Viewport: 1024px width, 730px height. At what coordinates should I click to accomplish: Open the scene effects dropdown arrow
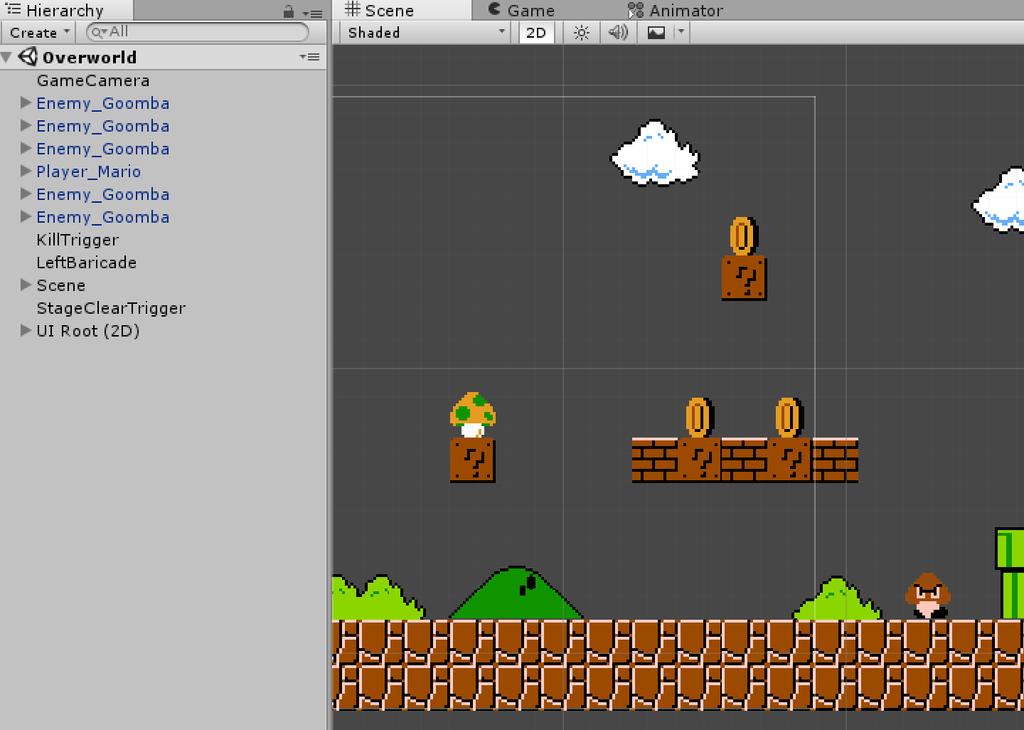coord(681,31)
